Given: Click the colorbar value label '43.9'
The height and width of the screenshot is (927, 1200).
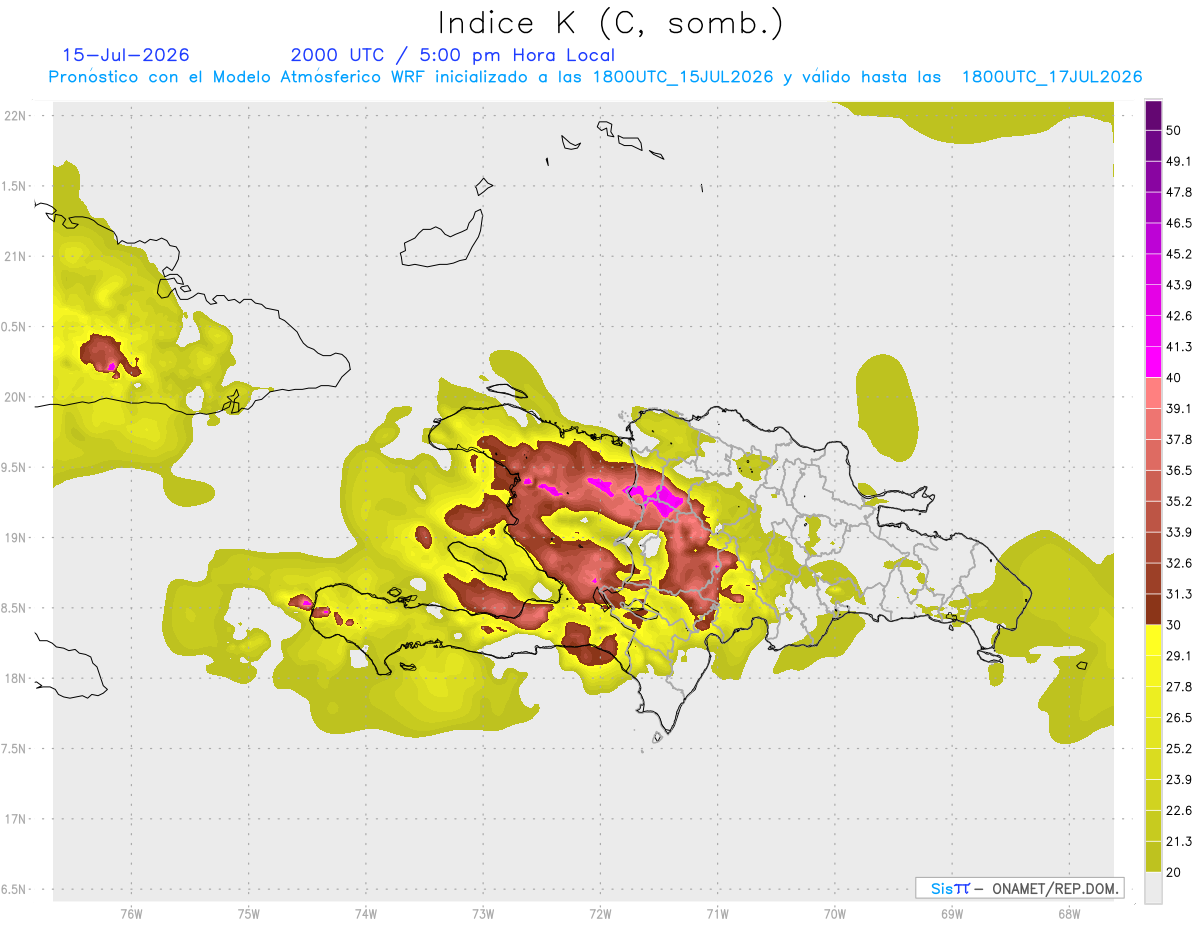Looking at the screenshot, I should 1178,285.
